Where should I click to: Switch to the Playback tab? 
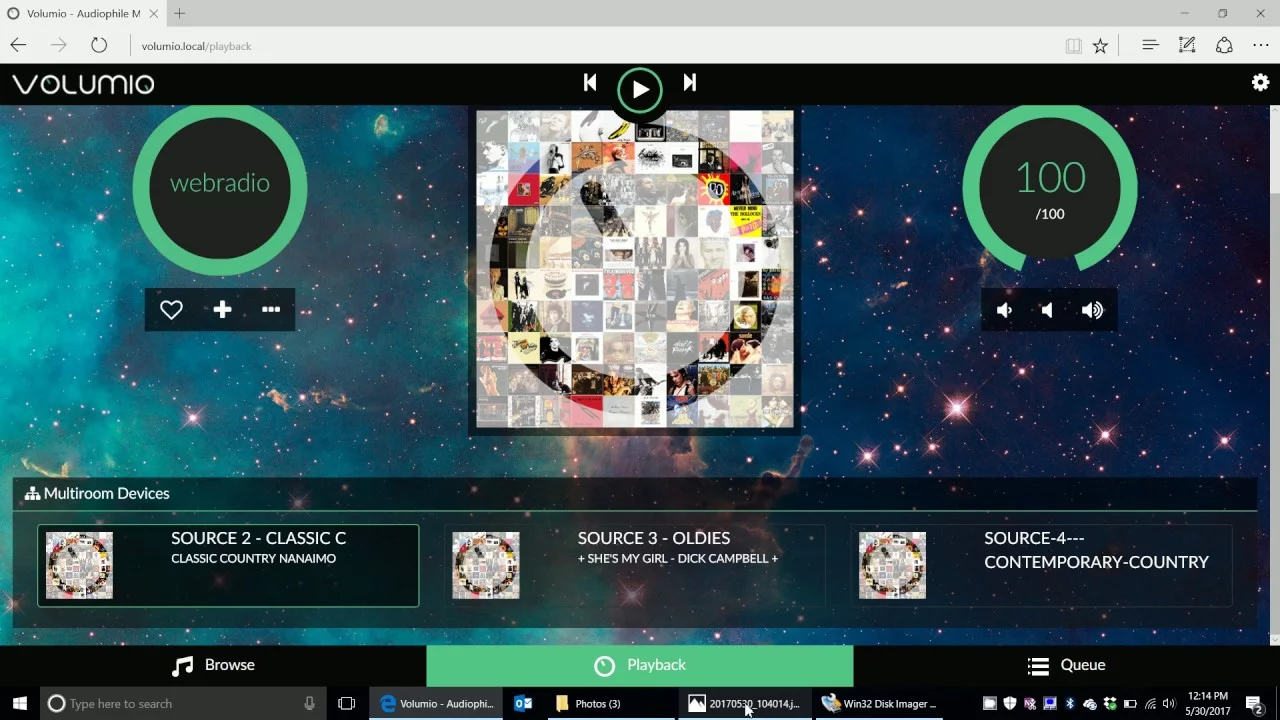click(640, 665)
